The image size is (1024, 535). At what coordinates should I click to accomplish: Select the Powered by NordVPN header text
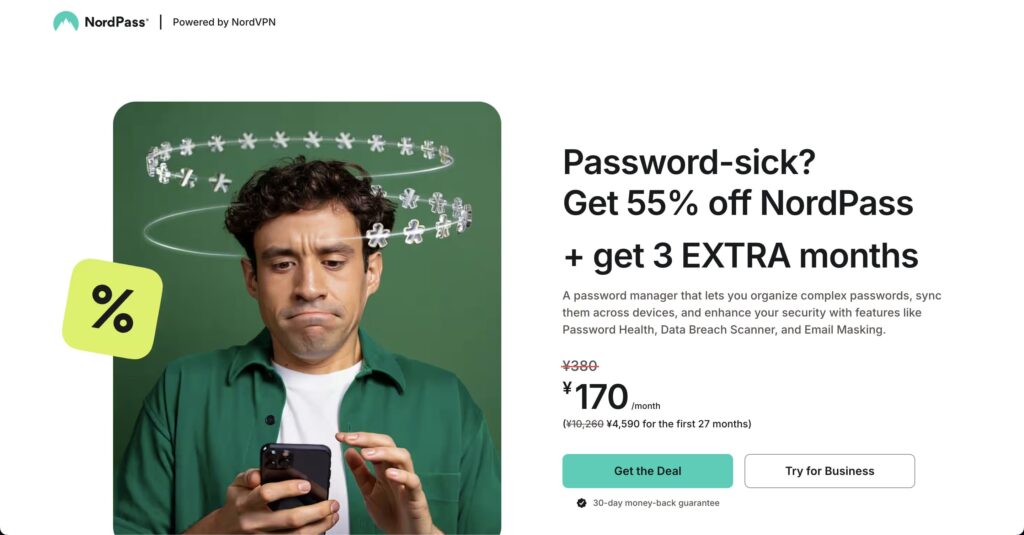tap(224, 22)
